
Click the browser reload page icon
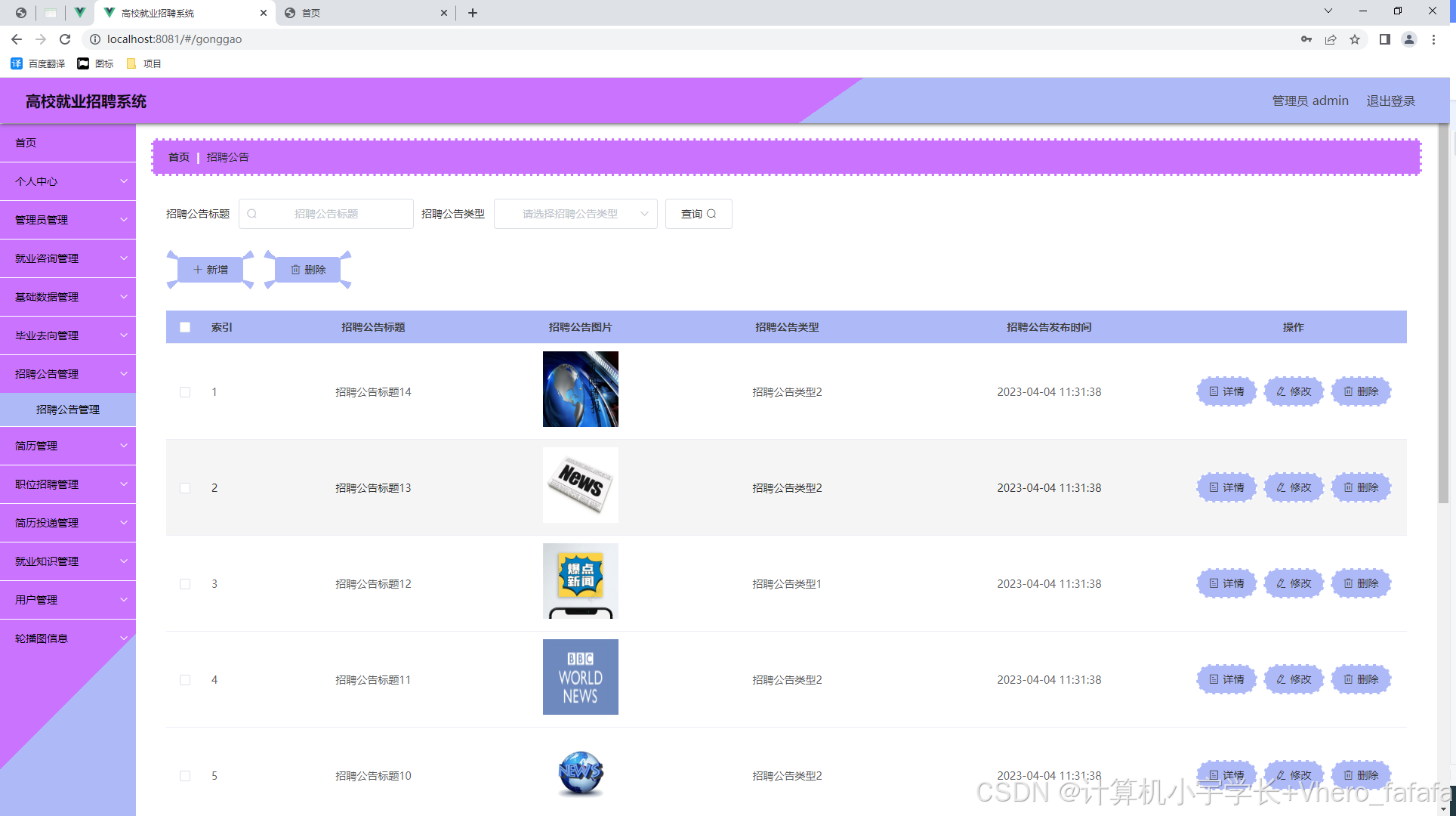tap(65, 39)
